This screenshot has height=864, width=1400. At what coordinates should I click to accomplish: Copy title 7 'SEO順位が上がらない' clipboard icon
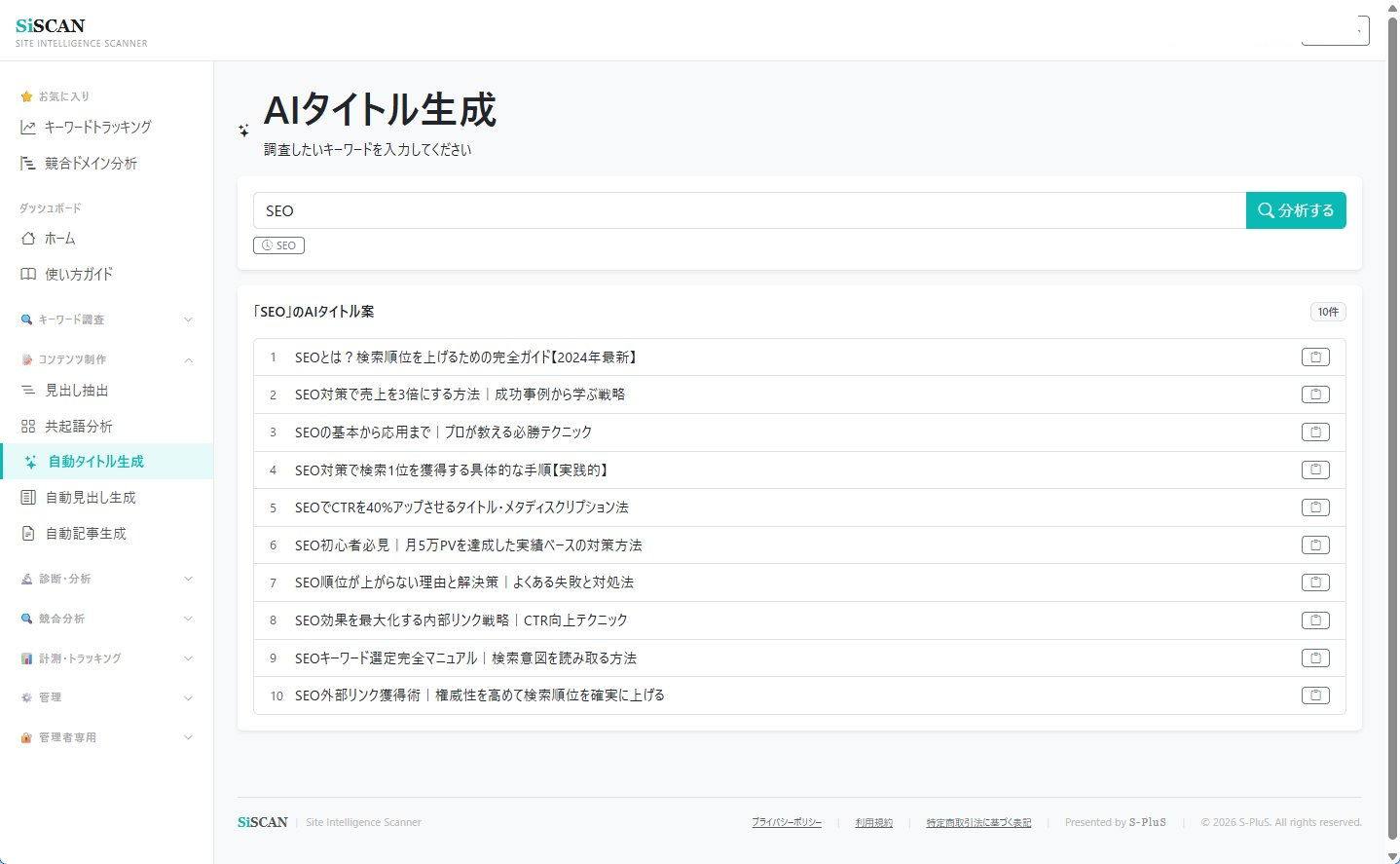[1315, 582]
